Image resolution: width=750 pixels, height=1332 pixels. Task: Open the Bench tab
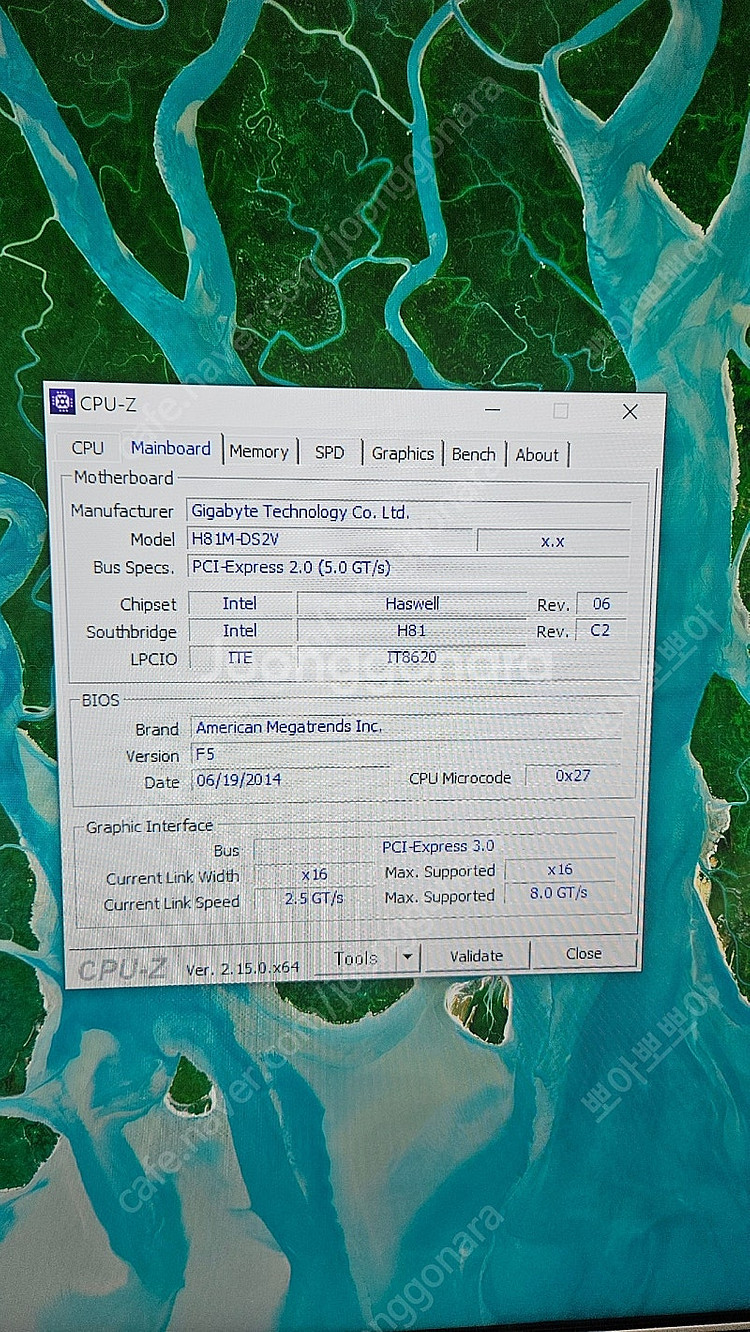(x=474, y=455)
